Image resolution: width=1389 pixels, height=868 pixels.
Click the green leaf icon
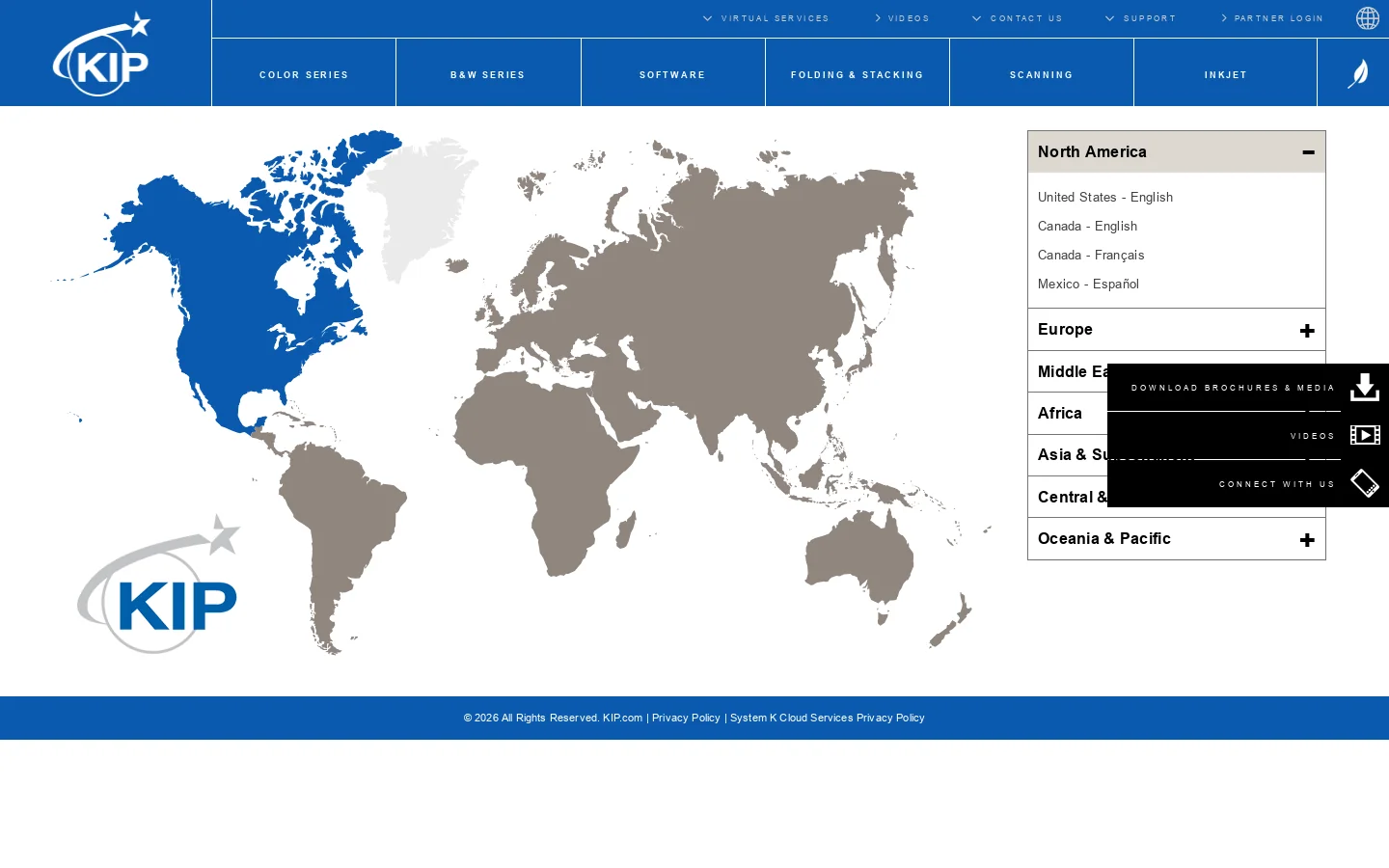[1358, 73]
